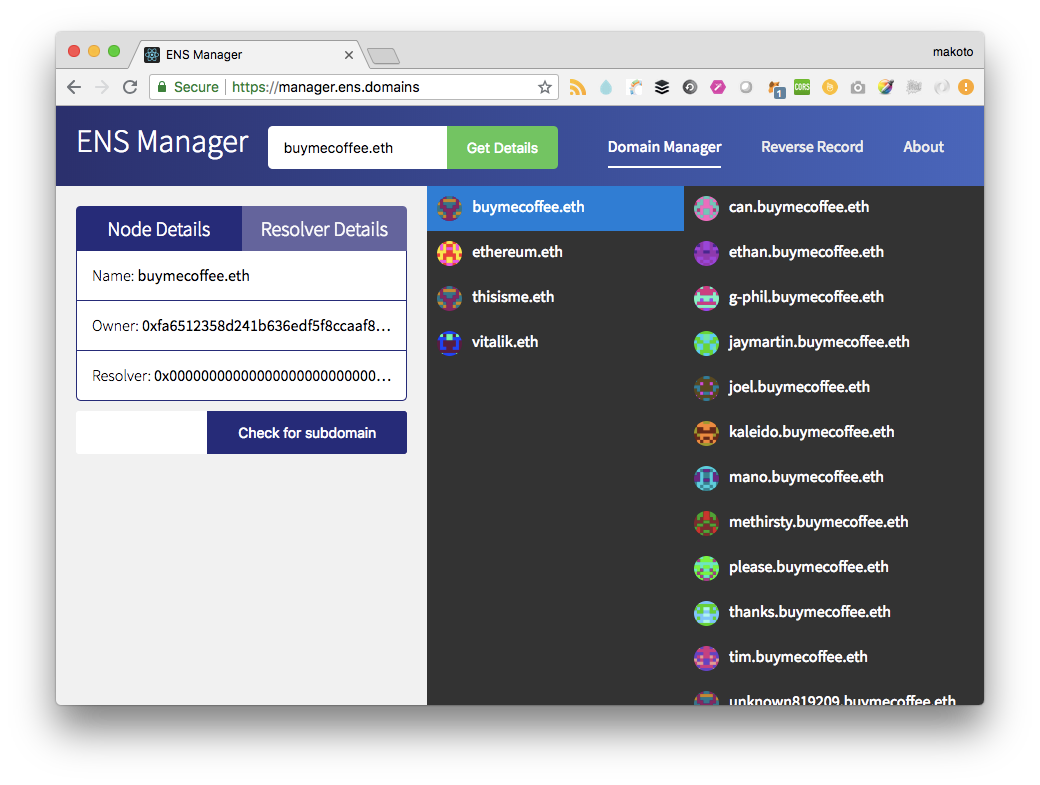Screen dimensions: 1040x785
Task: Click the Name: buymecoffee.eth row
Action: [x=241, y=276]
